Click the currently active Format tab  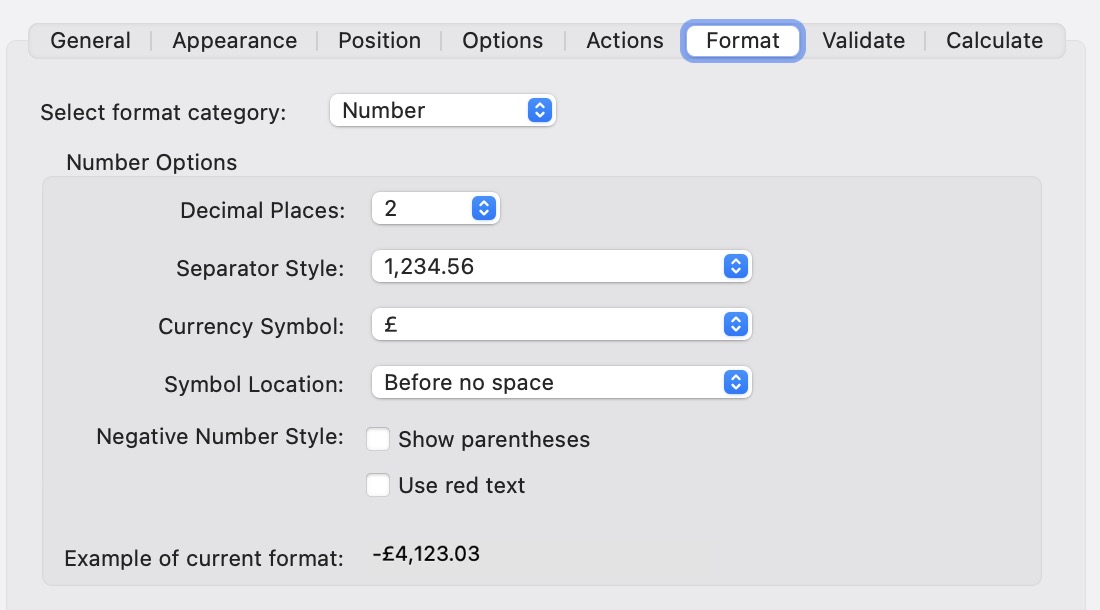click(x=742, y=41)
